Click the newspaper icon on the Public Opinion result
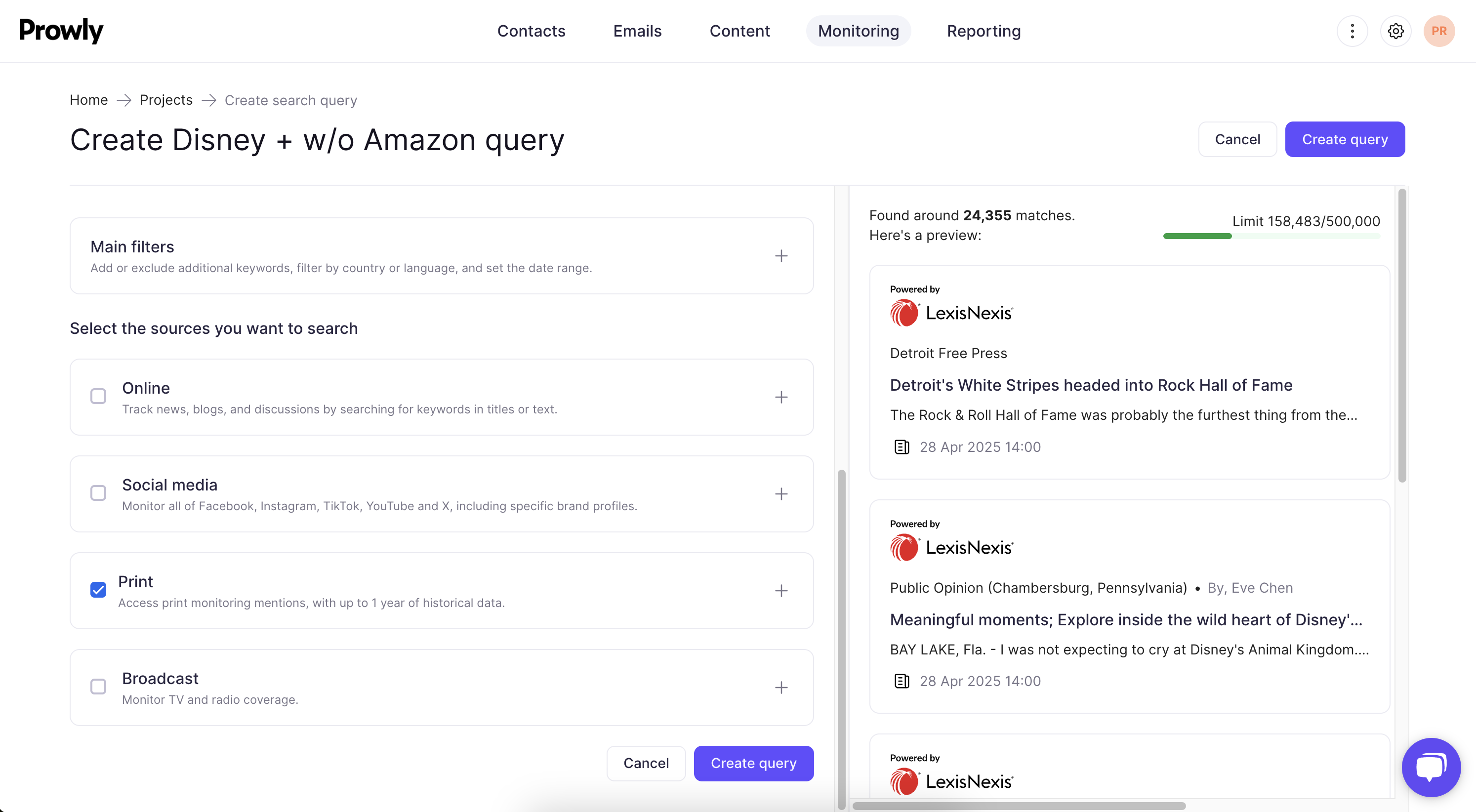 902,681
